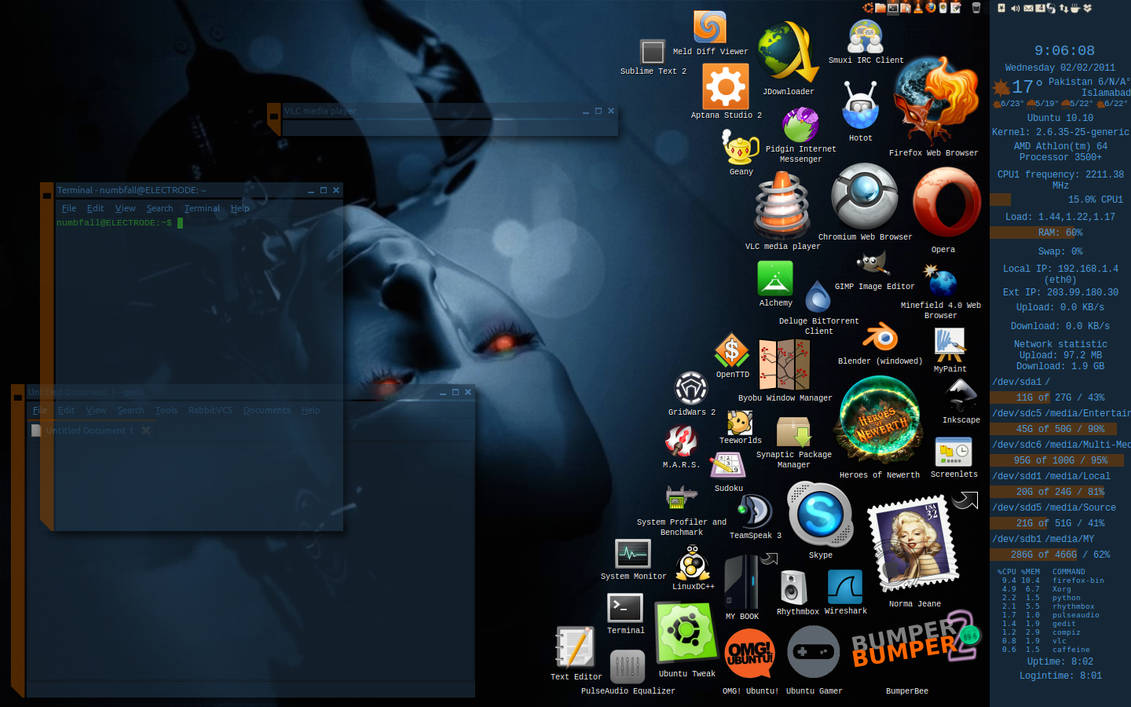Open Terminal window's Search menu
Image resolution: width=1131 pixels, height=707 pixels.
[159, 208]
